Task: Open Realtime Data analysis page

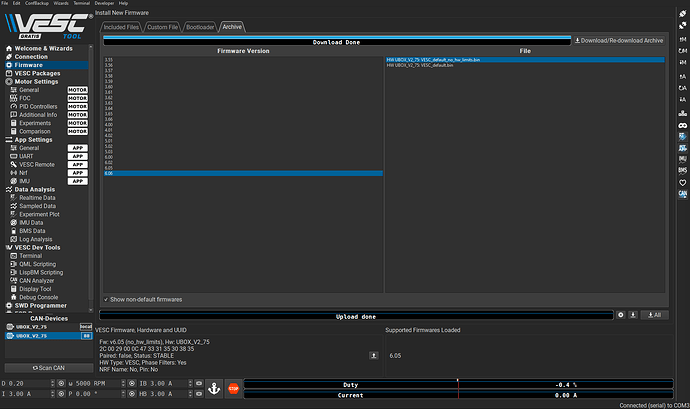Action: 36,197
